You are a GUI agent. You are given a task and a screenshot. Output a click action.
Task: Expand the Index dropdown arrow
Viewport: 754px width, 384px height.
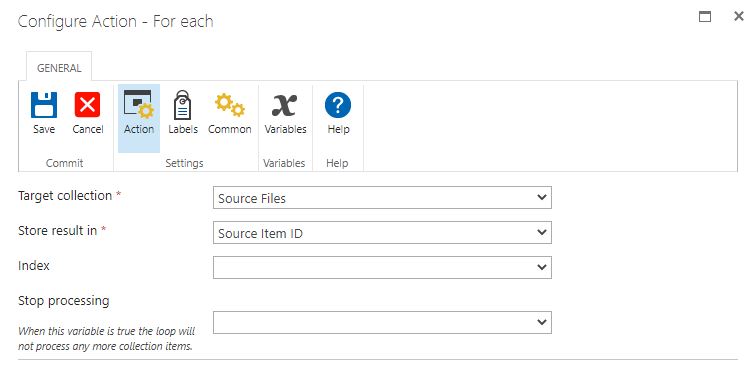click(x=541, y=268)
